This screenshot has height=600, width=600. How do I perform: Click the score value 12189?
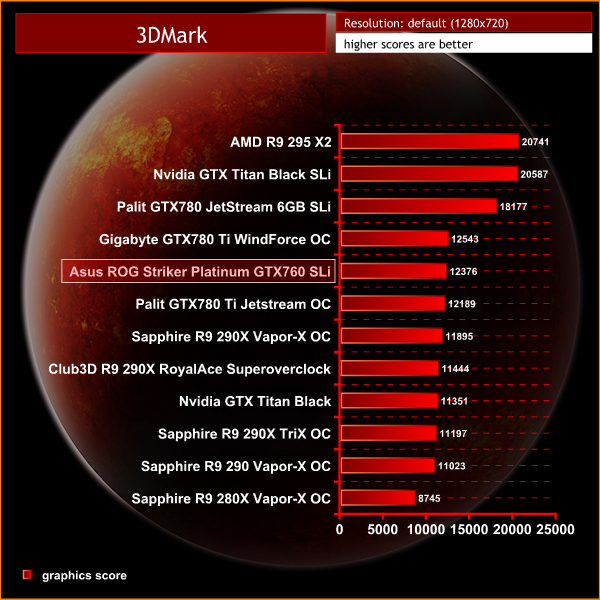point(462,304)
